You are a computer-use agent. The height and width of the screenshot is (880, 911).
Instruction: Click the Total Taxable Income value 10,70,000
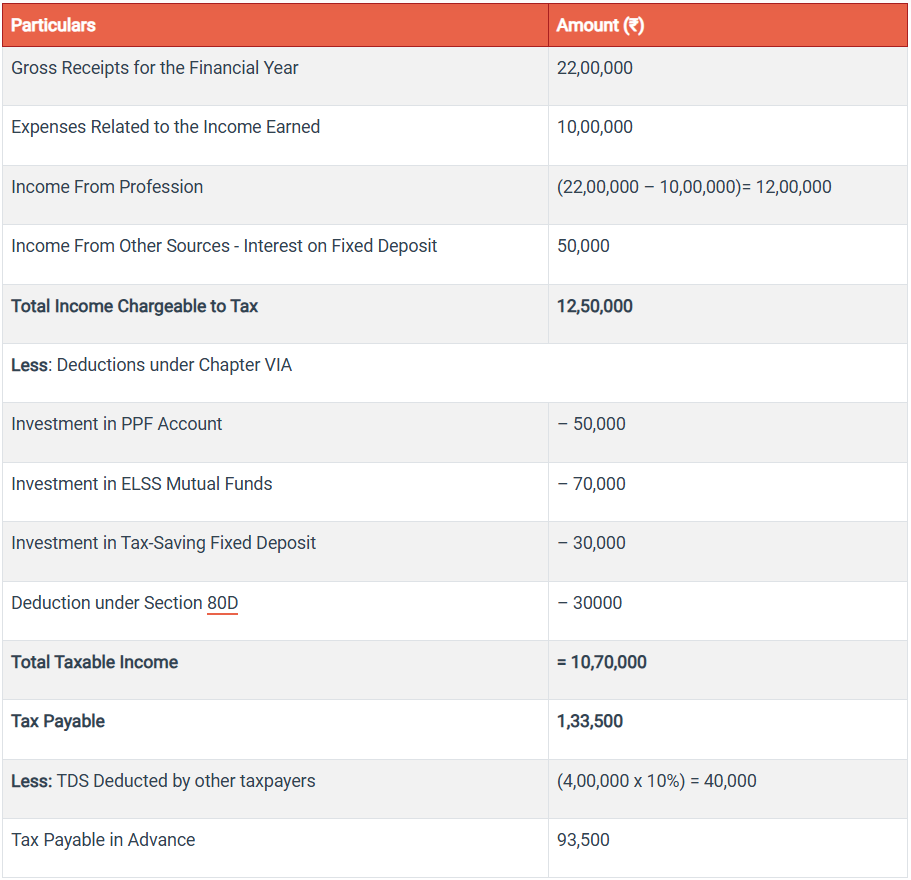coord(601,662)
